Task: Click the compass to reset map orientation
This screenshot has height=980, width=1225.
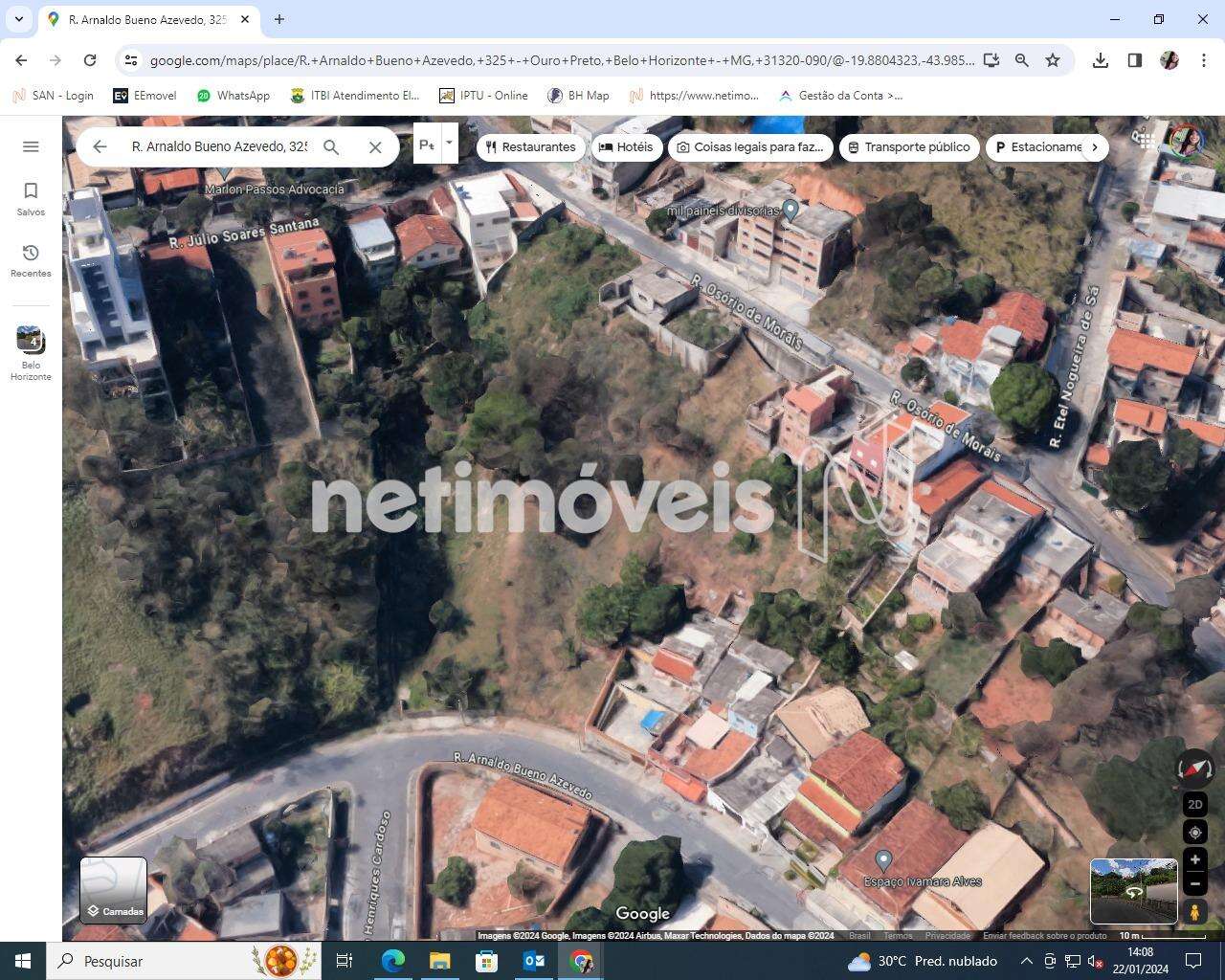Action: point(1194,768)
